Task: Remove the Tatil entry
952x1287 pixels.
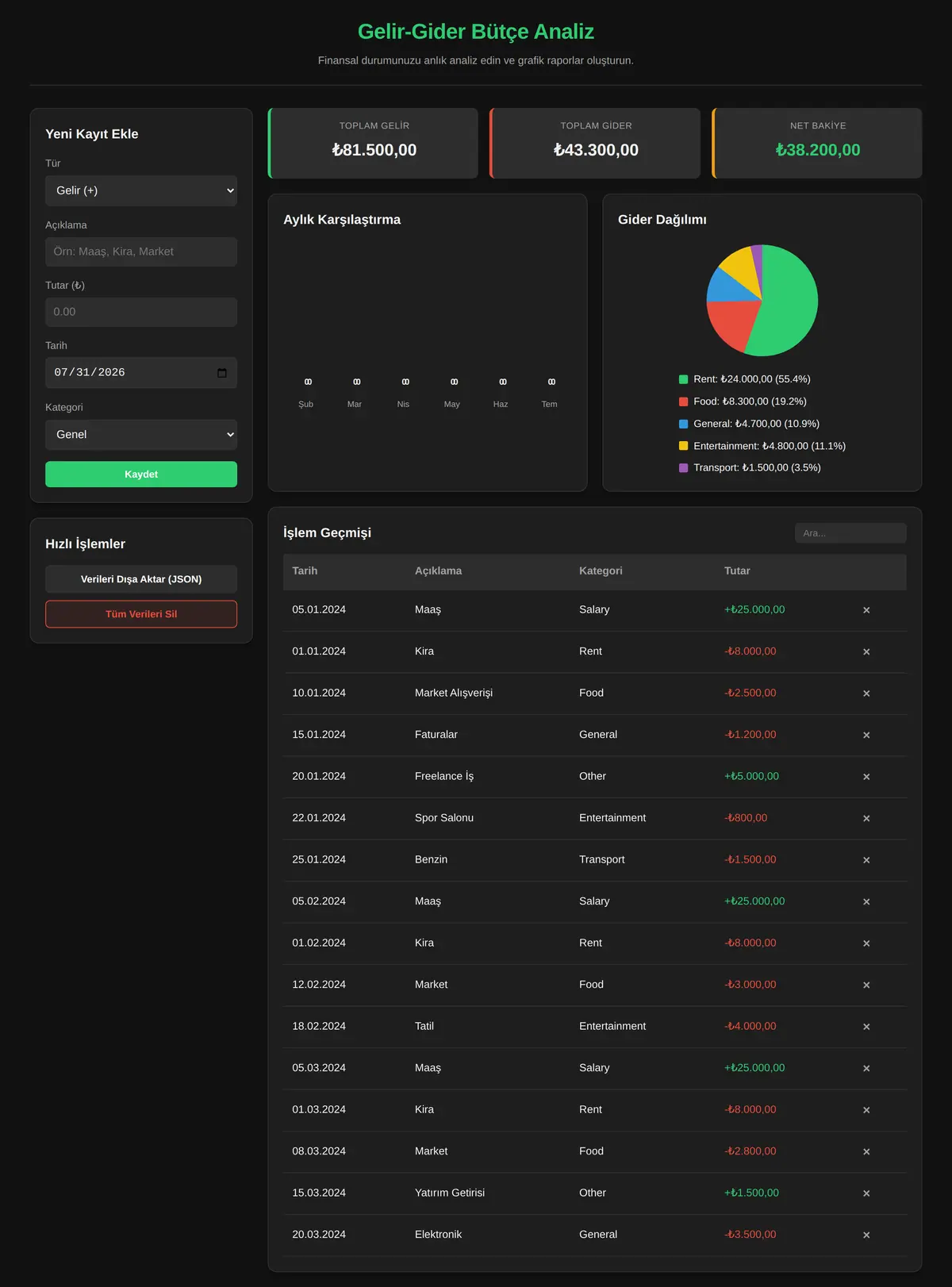Action: (x=866, y=1027)
